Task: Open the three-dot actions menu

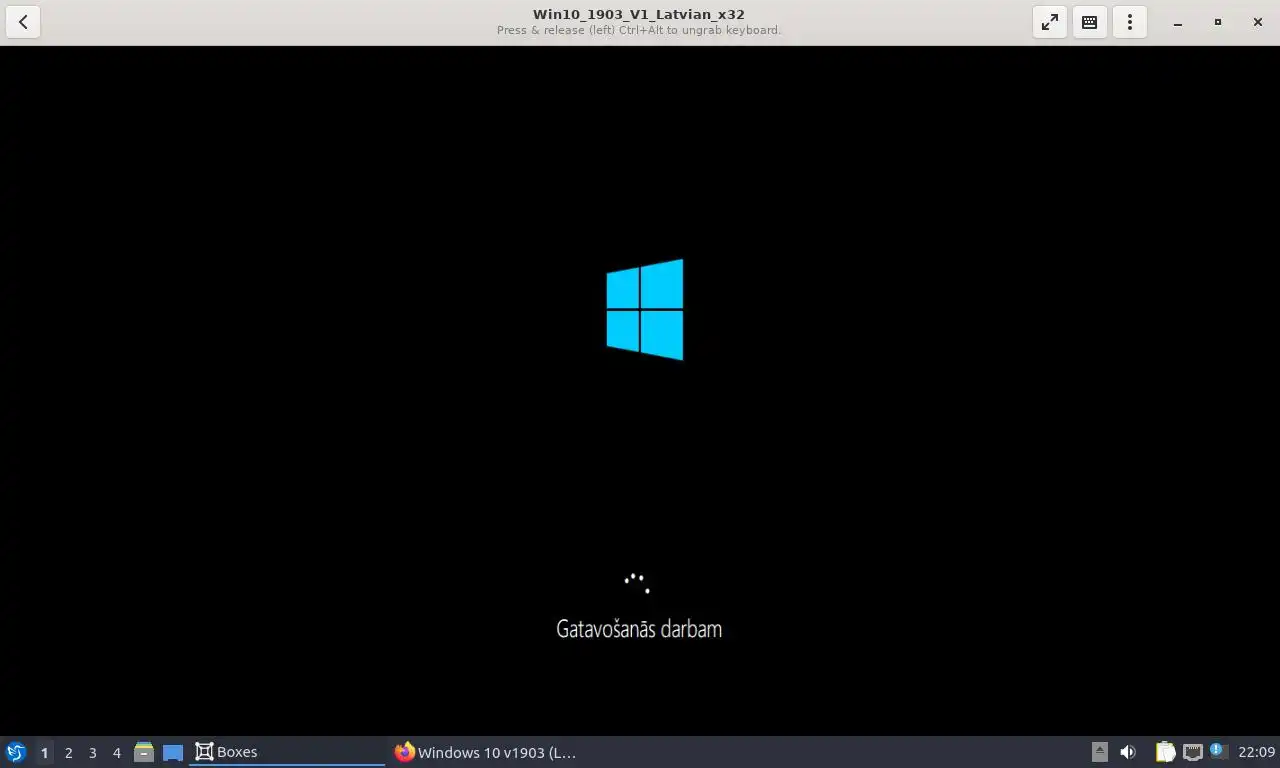Action: (x=1130, y=22)
